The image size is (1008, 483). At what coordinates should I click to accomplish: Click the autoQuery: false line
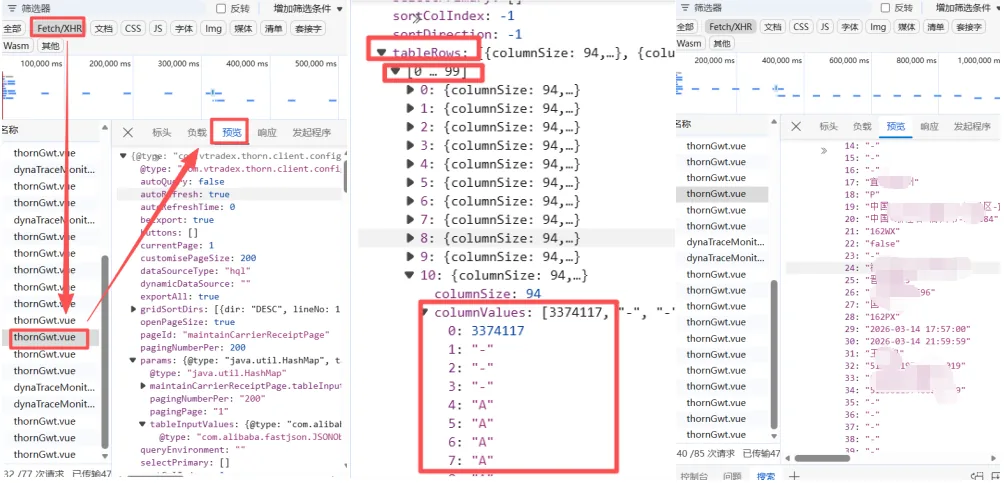182,181
